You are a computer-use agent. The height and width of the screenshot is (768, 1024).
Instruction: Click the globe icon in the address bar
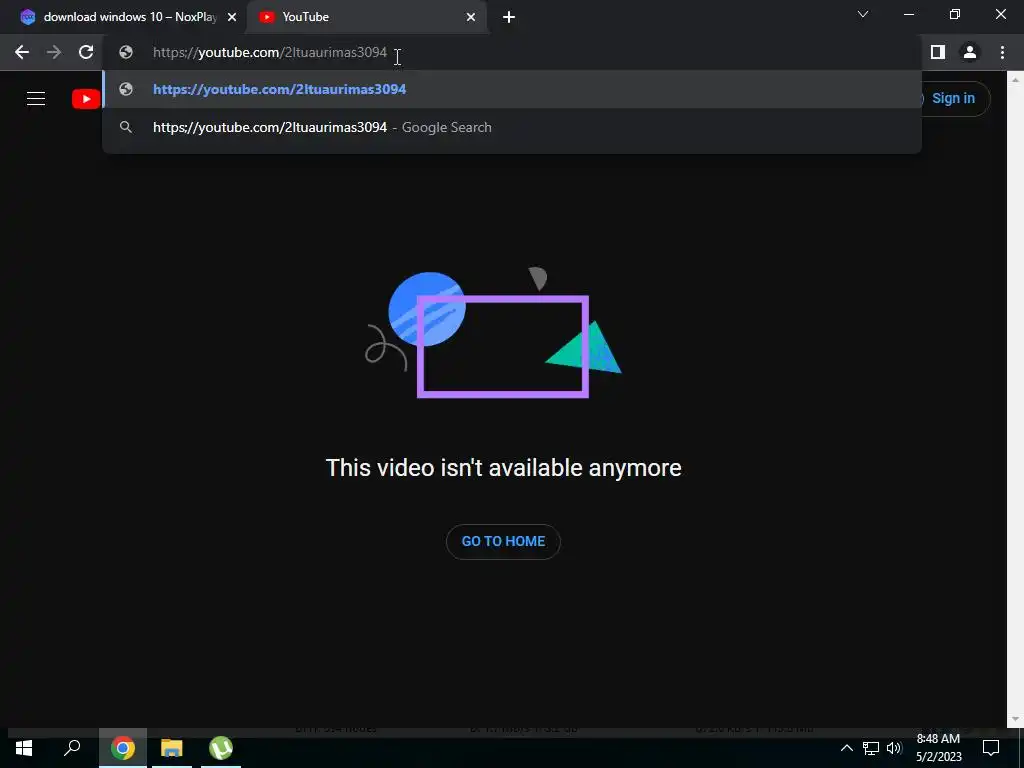[x=126, y=52]
